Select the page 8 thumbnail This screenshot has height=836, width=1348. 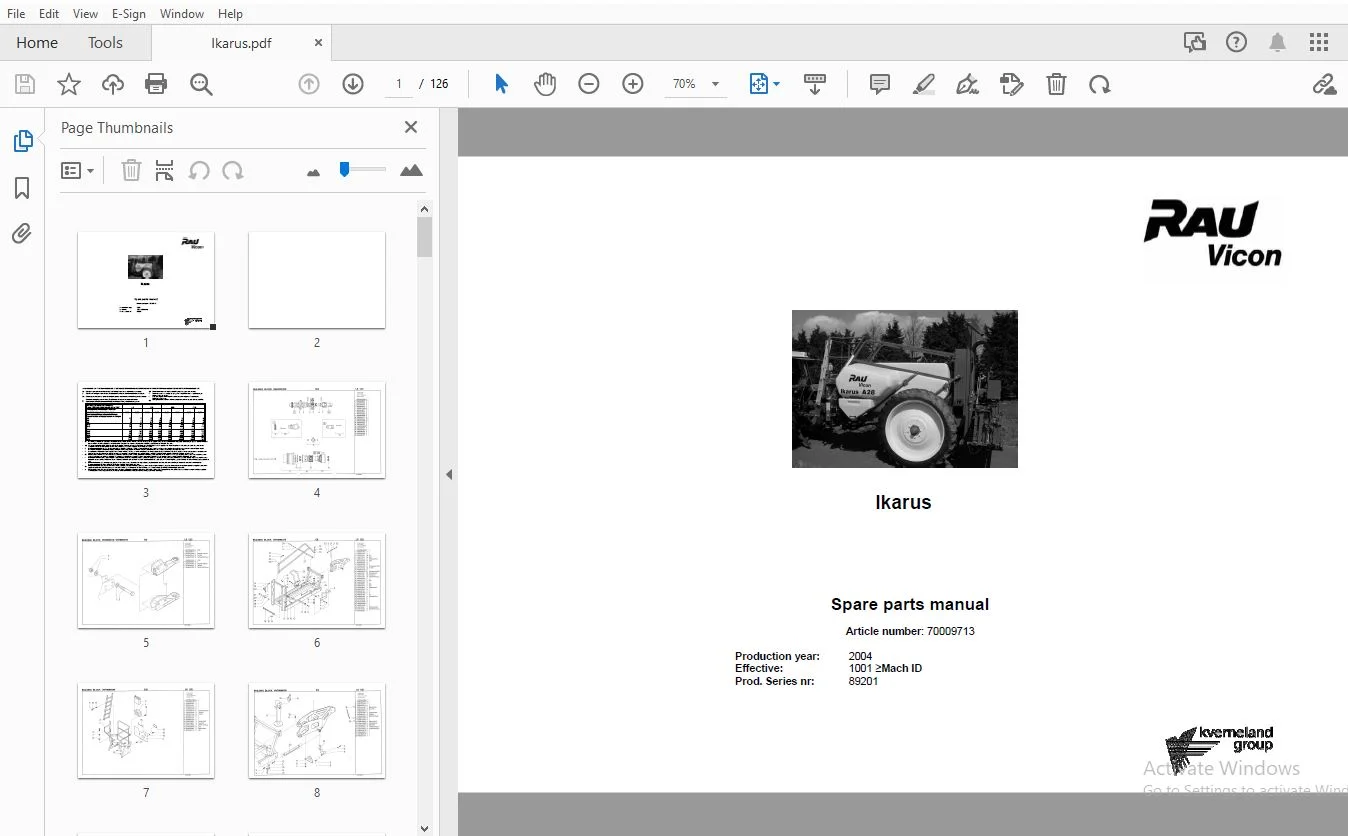tap(317, 730)
